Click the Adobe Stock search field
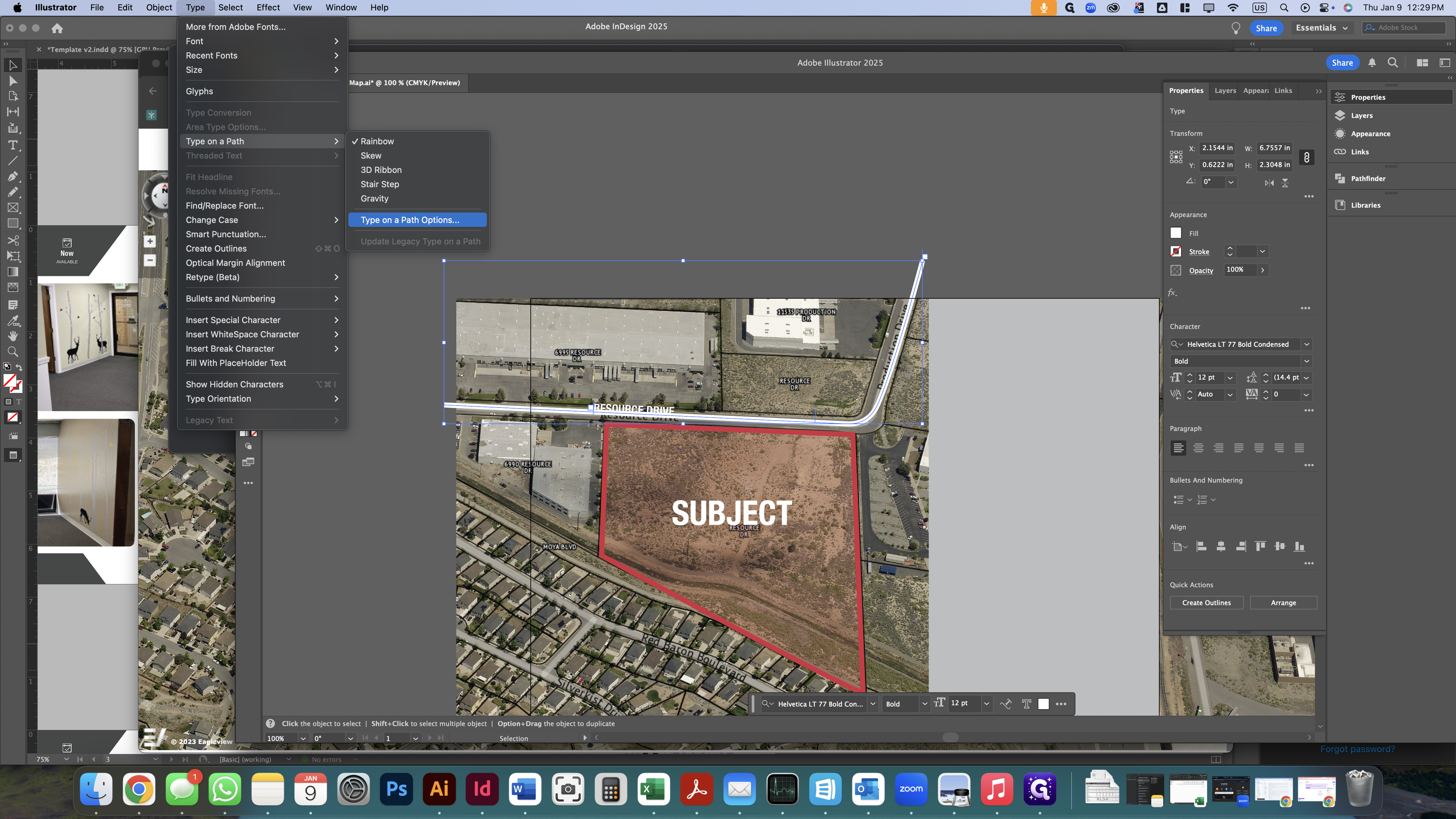This screenshot has width=1456, height=819. pos(1403,28)
